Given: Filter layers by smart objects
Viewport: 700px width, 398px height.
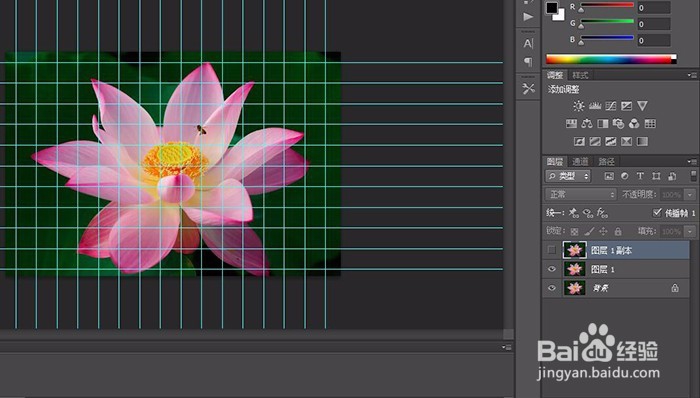Looking at the screenshot, I should pyautogui.click(x=672, y=176).
